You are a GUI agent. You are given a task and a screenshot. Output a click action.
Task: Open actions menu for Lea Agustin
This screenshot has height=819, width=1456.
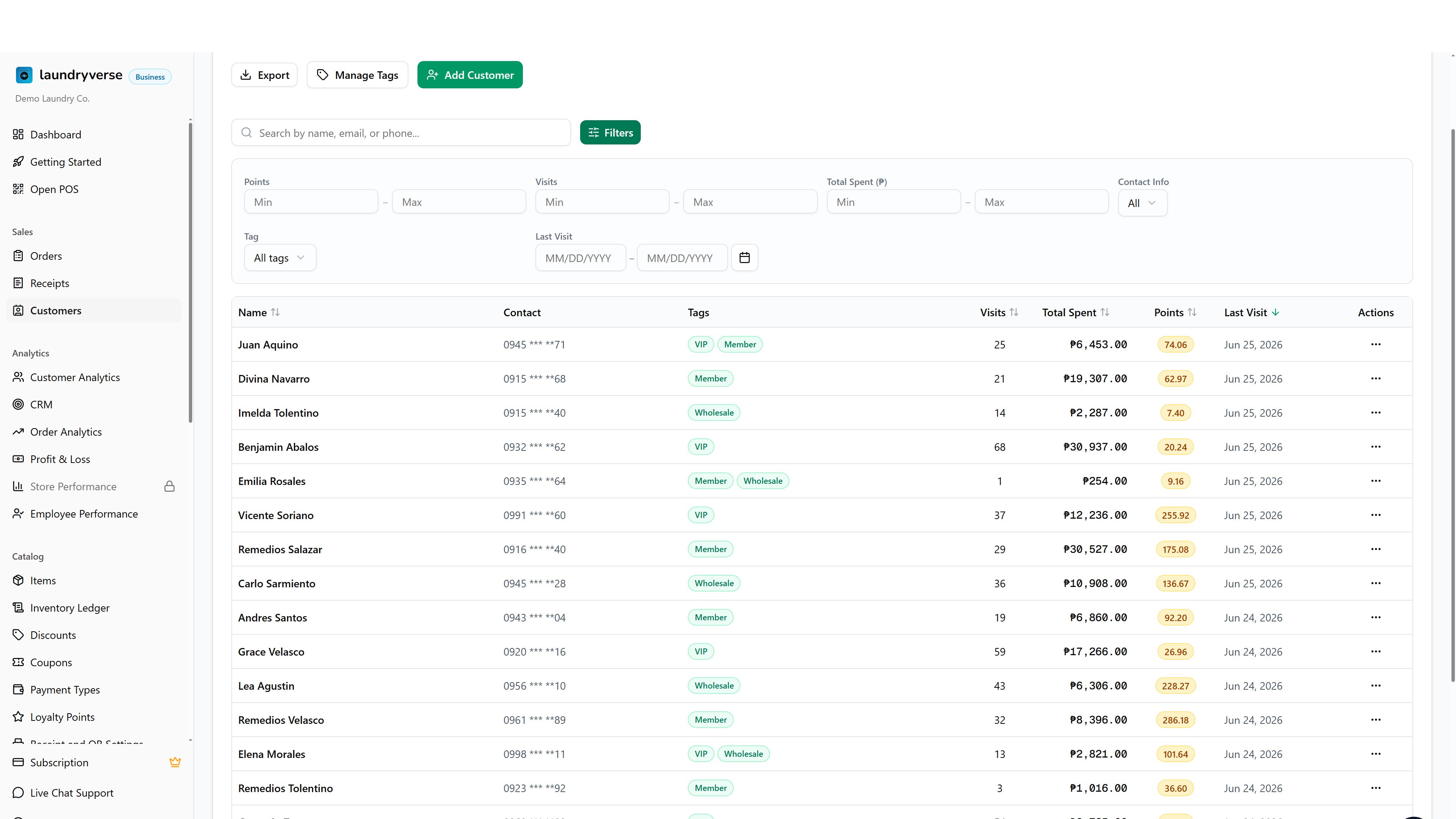1376,686
